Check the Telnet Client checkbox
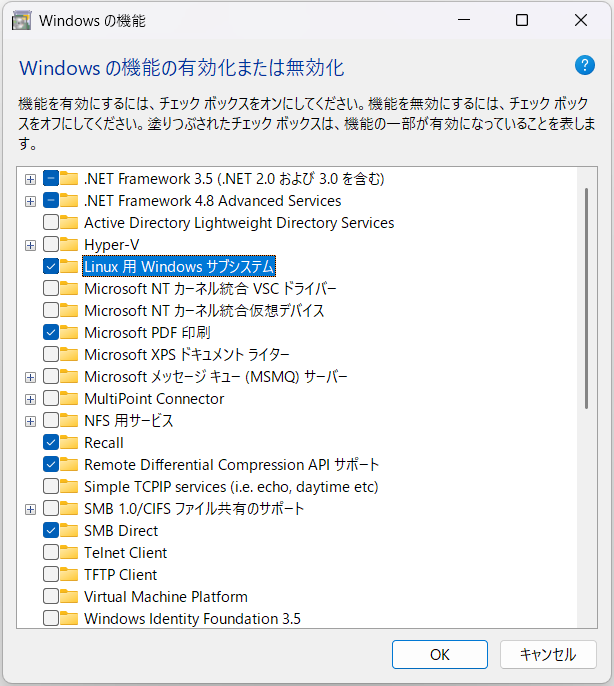This screenshot has height=686, width=614. click(x=51, y=552)
